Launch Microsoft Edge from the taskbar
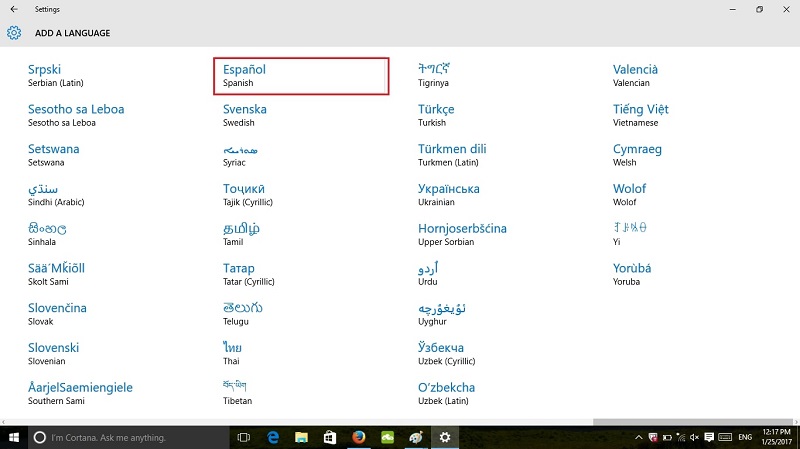 272,437
